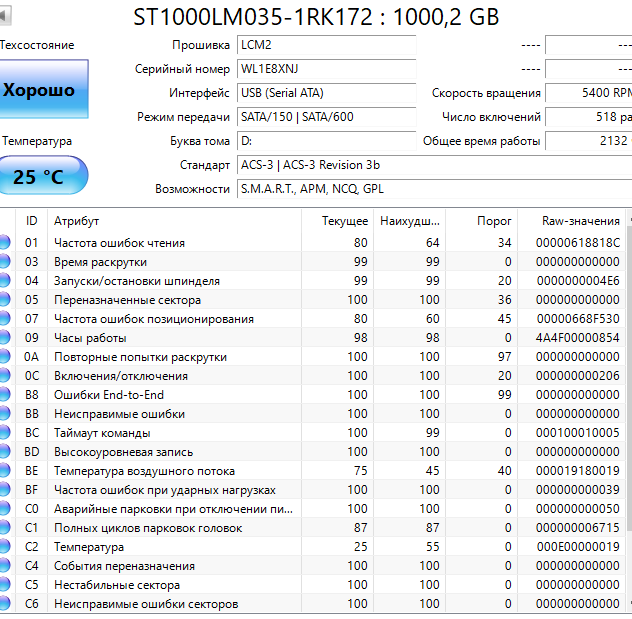Click the Raw-значения column header

point(572,221)
